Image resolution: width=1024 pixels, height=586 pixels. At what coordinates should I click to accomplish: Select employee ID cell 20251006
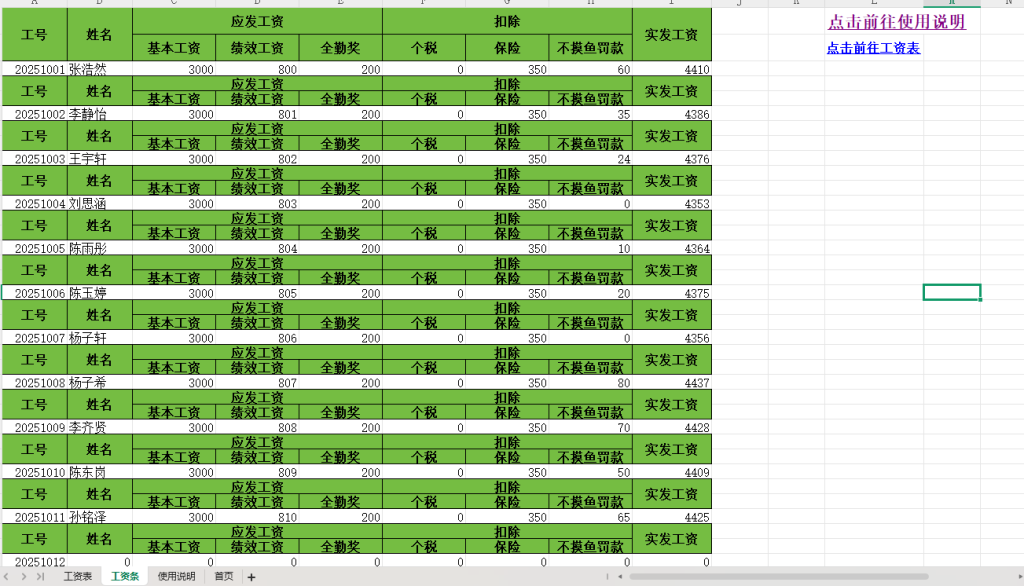[35, 294]
